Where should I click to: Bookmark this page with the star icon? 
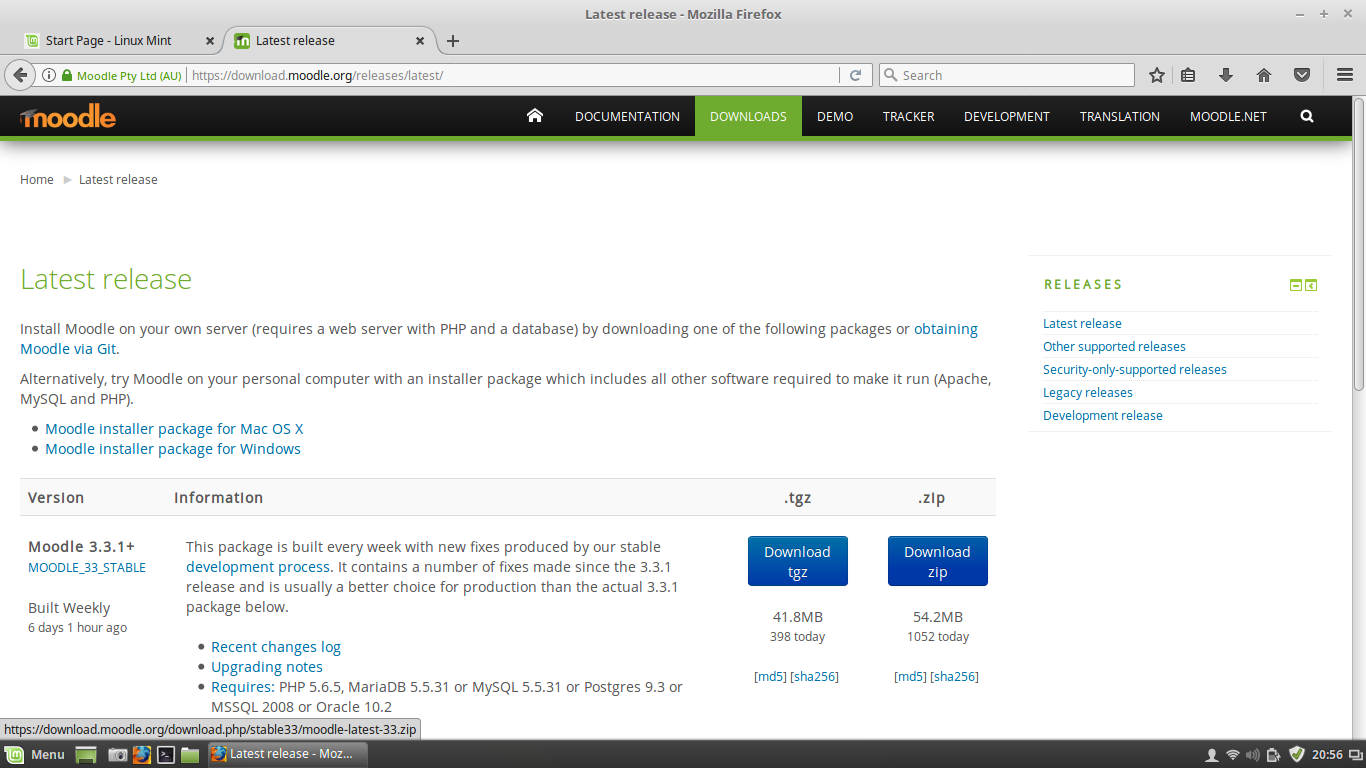[x=1157, y=75]
